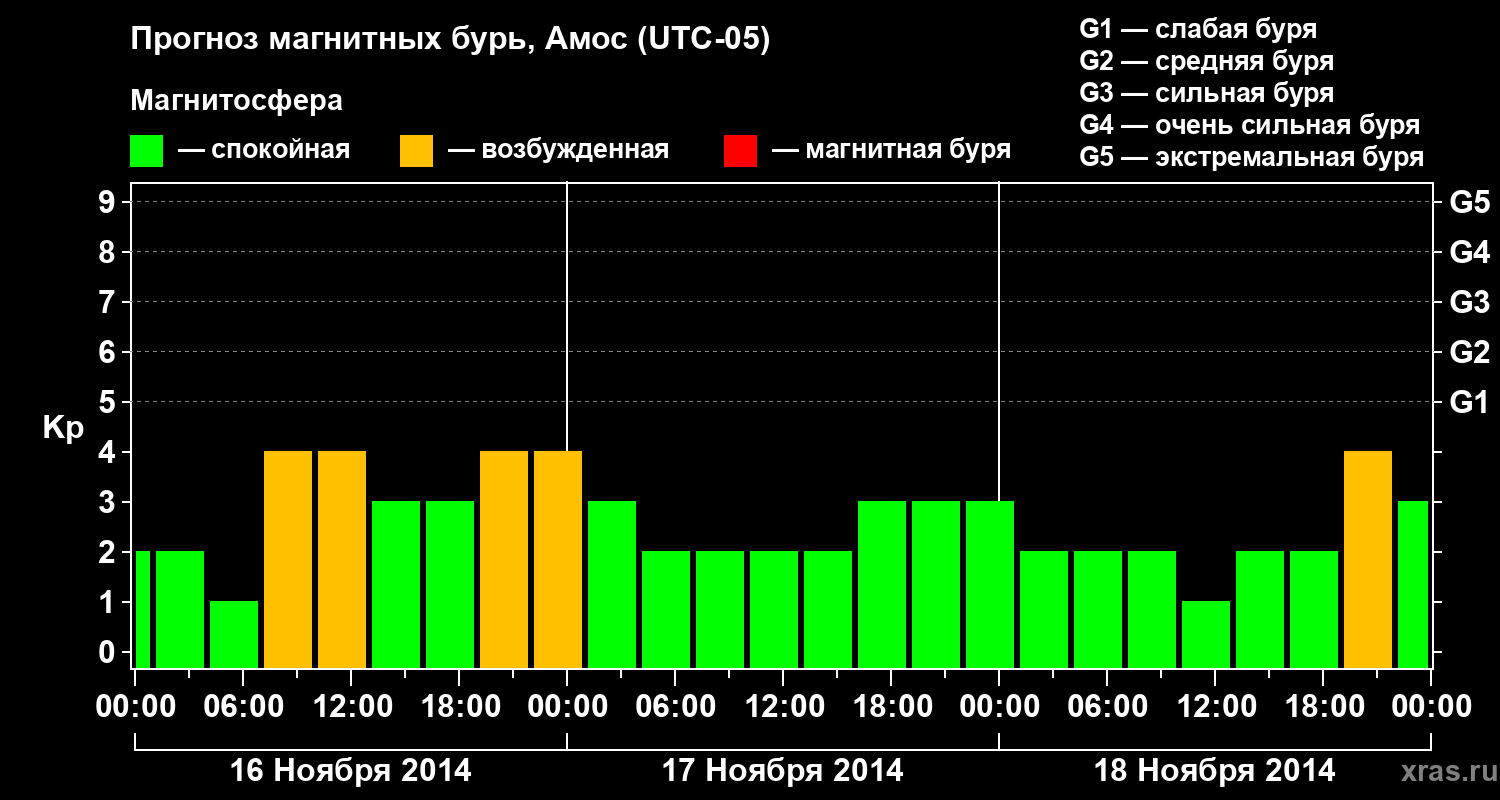This screenshot has width=1500, height=800.
Task: Click the '— возбужденная' legend label
Action: (558, 150)
